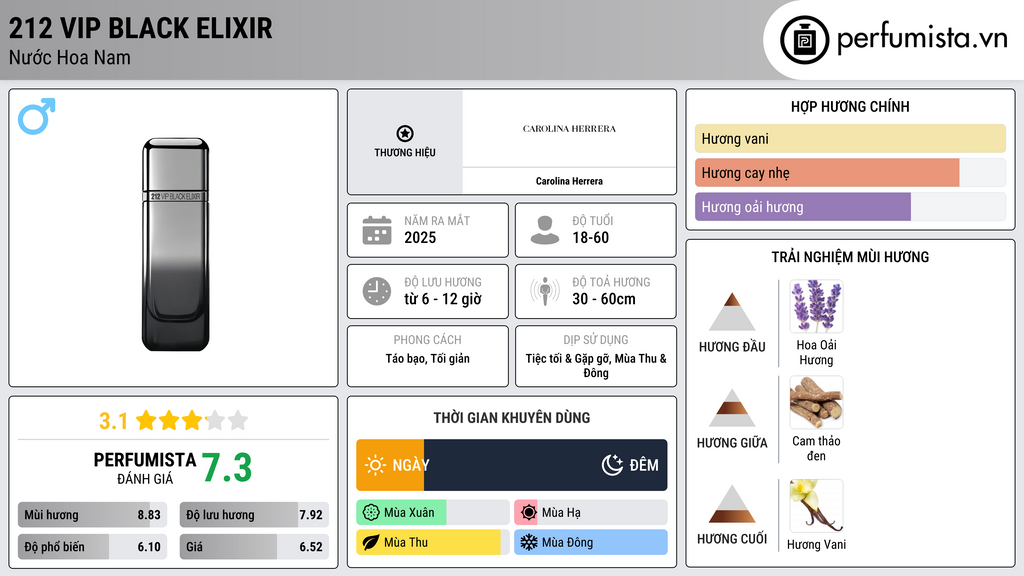Click the clock icon for Độ lưu hương

click(x=376, y=291)
